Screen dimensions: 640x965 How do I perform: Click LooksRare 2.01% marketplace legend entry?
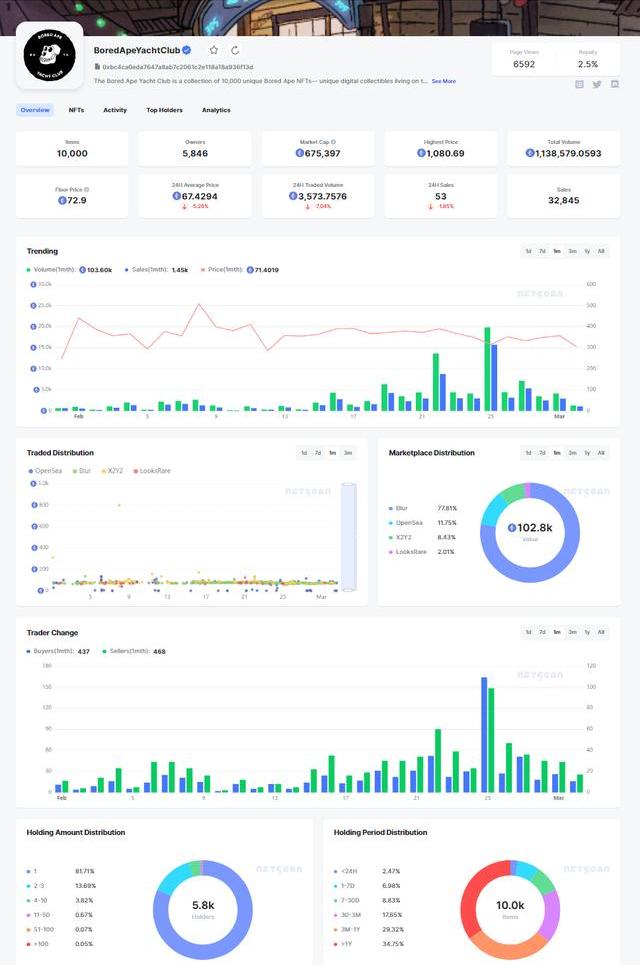(422, 552)
